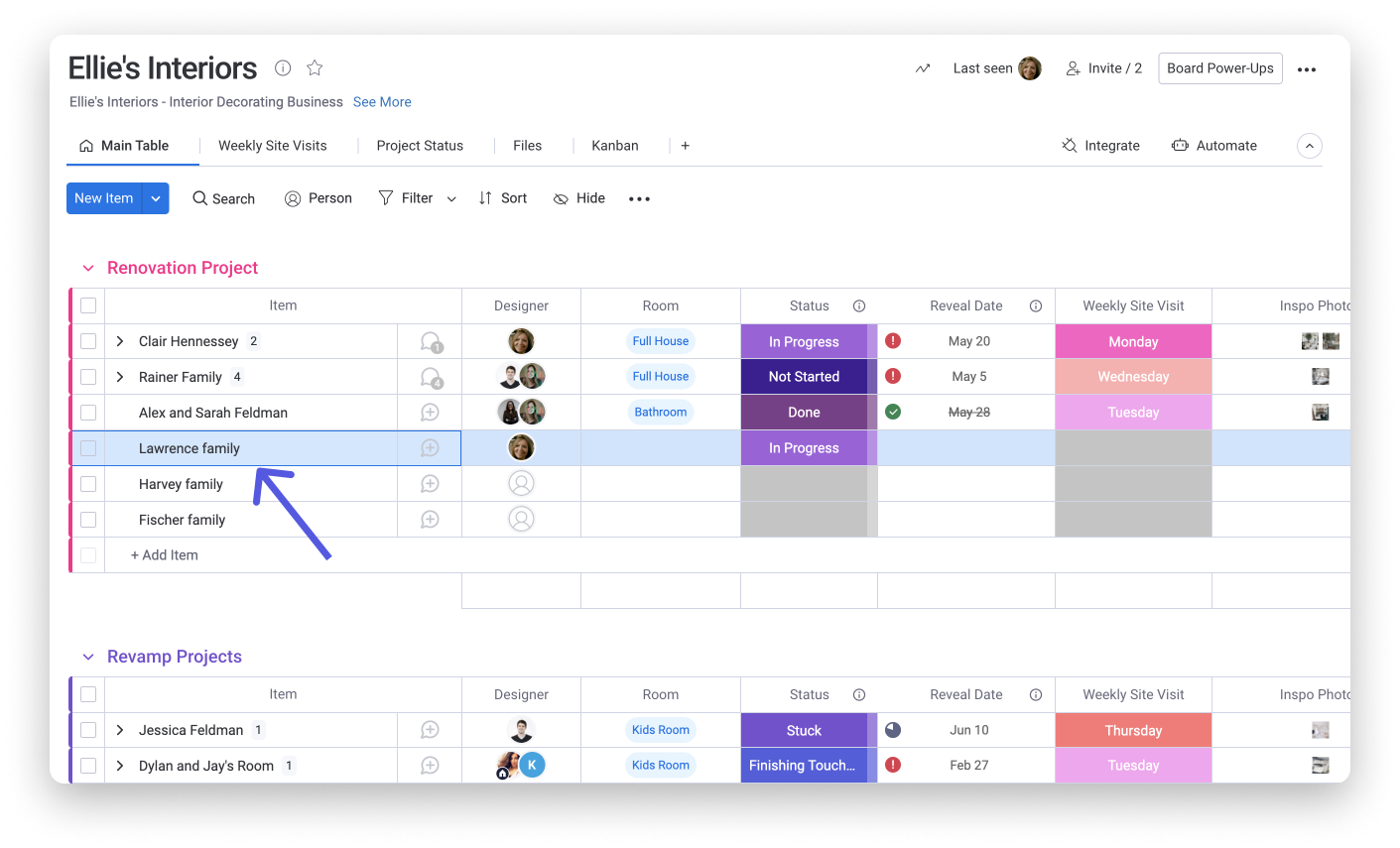Viewport: 1400px width, 848px height.
Task: Click the green done checkmark for Alex and Sarah Feldman
Action: click(893, 412)
